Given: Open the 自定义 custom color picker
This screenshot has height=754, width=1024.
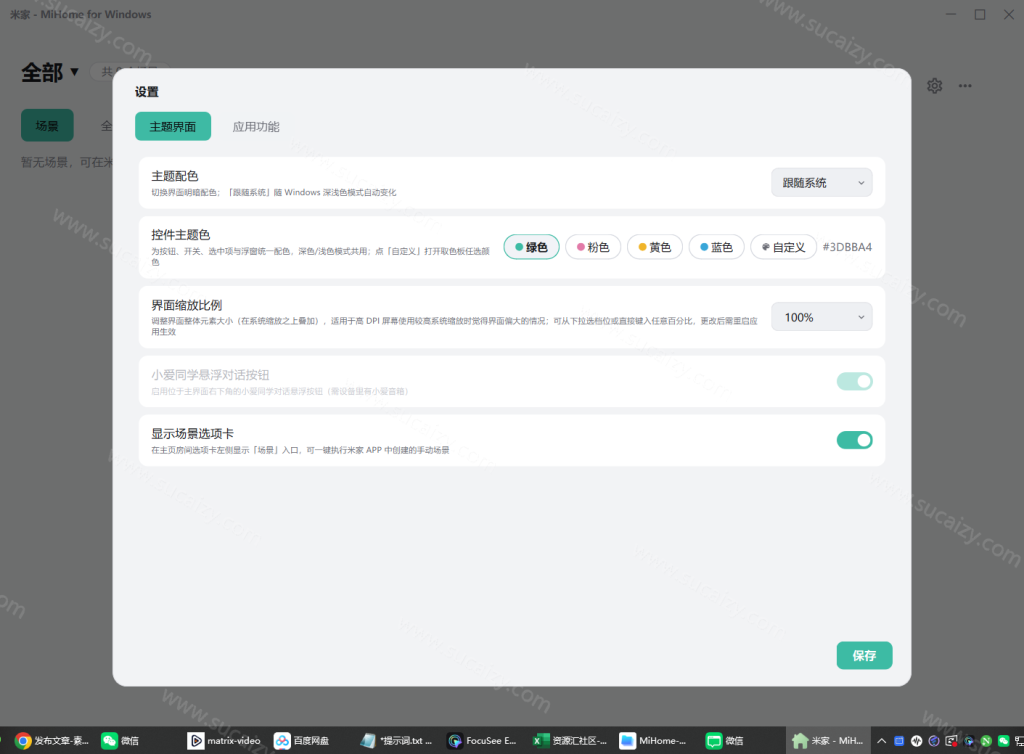Looking at the screenshot, I should point(783,247).
